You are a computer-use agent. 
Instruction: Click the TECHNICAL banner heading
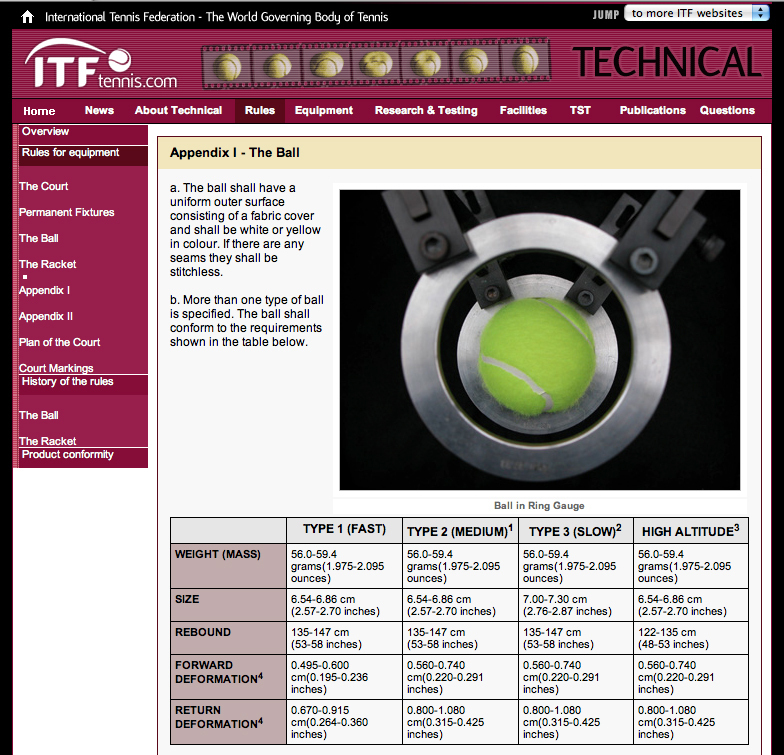[x=667, y=62]
